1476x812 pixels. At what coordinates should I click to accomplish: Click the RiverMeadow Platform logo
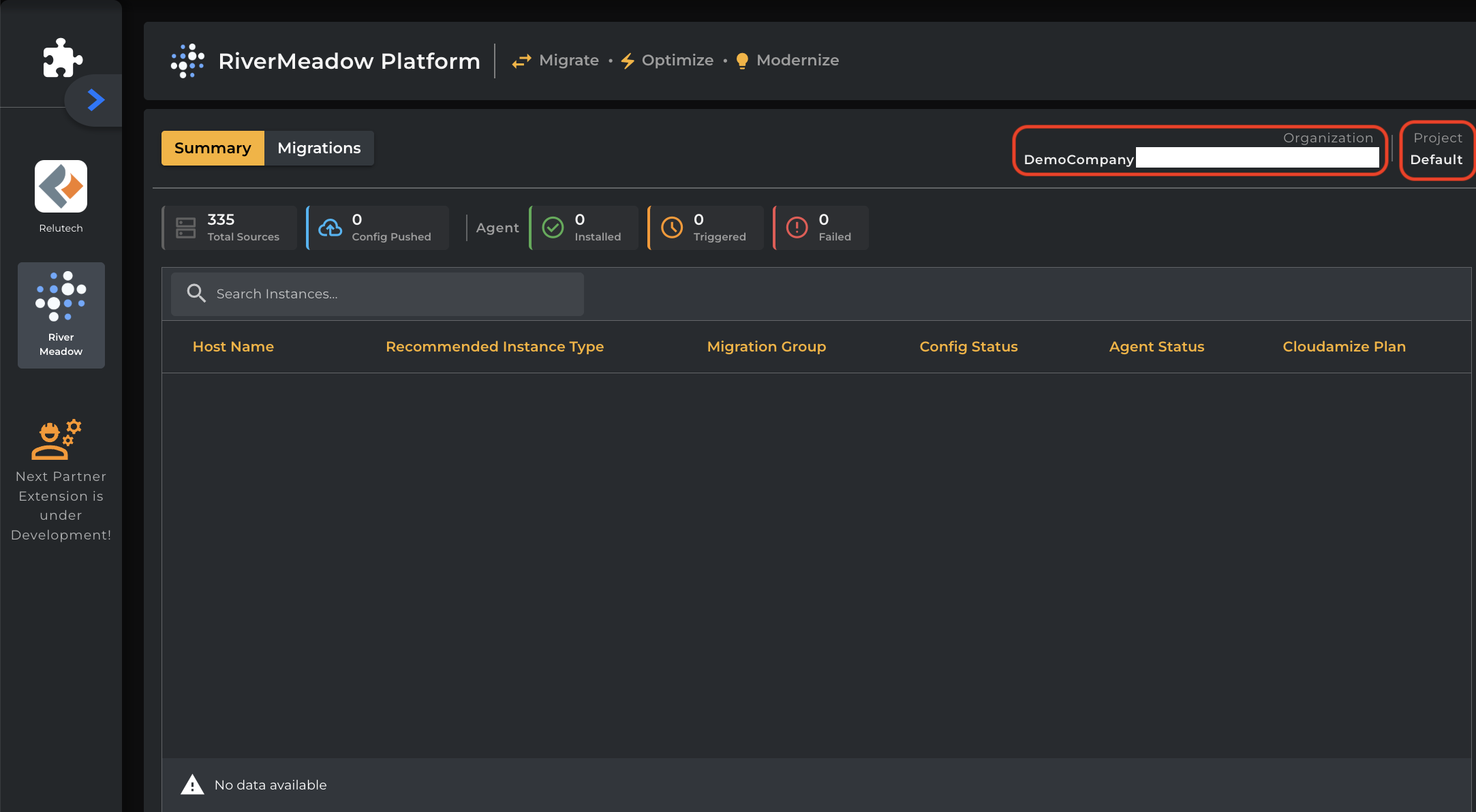(x=188, y=61)
